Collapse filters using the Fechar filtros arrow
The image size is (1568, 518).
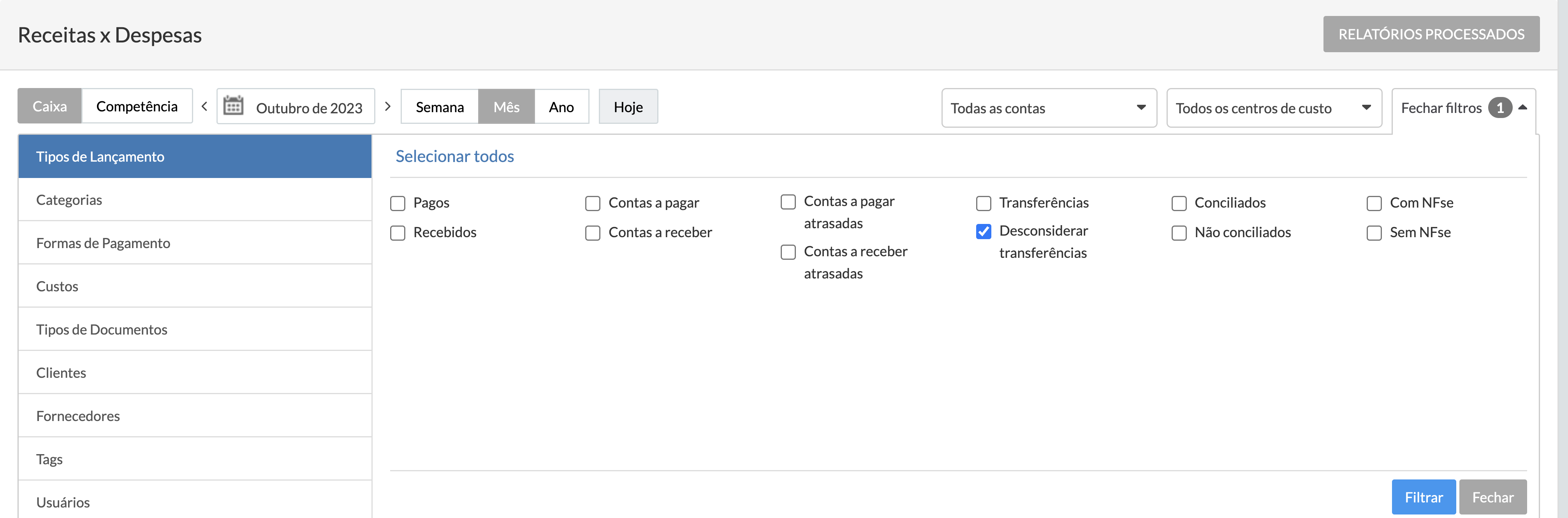coord(1523,107)
